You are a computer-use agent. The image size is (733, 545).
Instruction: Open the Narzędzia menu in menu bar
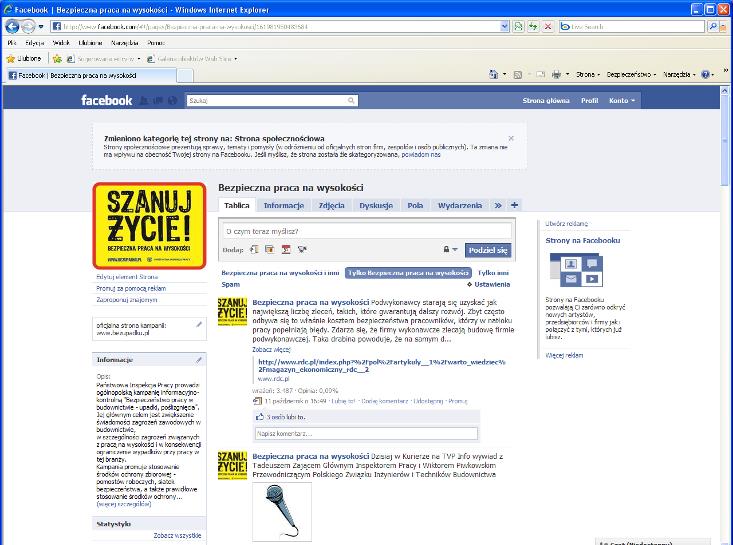coord(124,43)
